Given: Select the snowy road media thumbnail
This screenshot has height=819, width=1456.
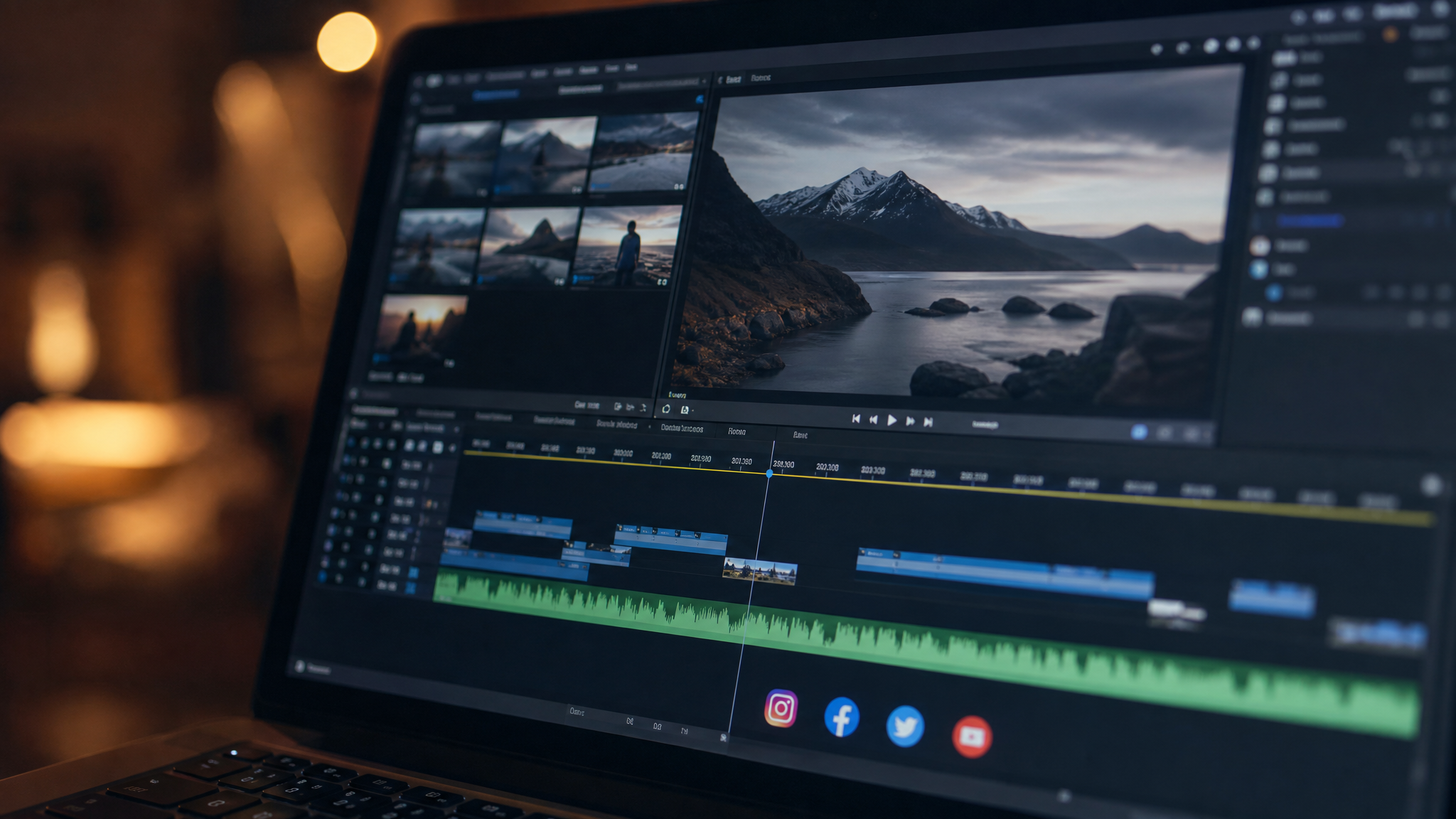Looking at the screenshot, I should coord(643,152).
